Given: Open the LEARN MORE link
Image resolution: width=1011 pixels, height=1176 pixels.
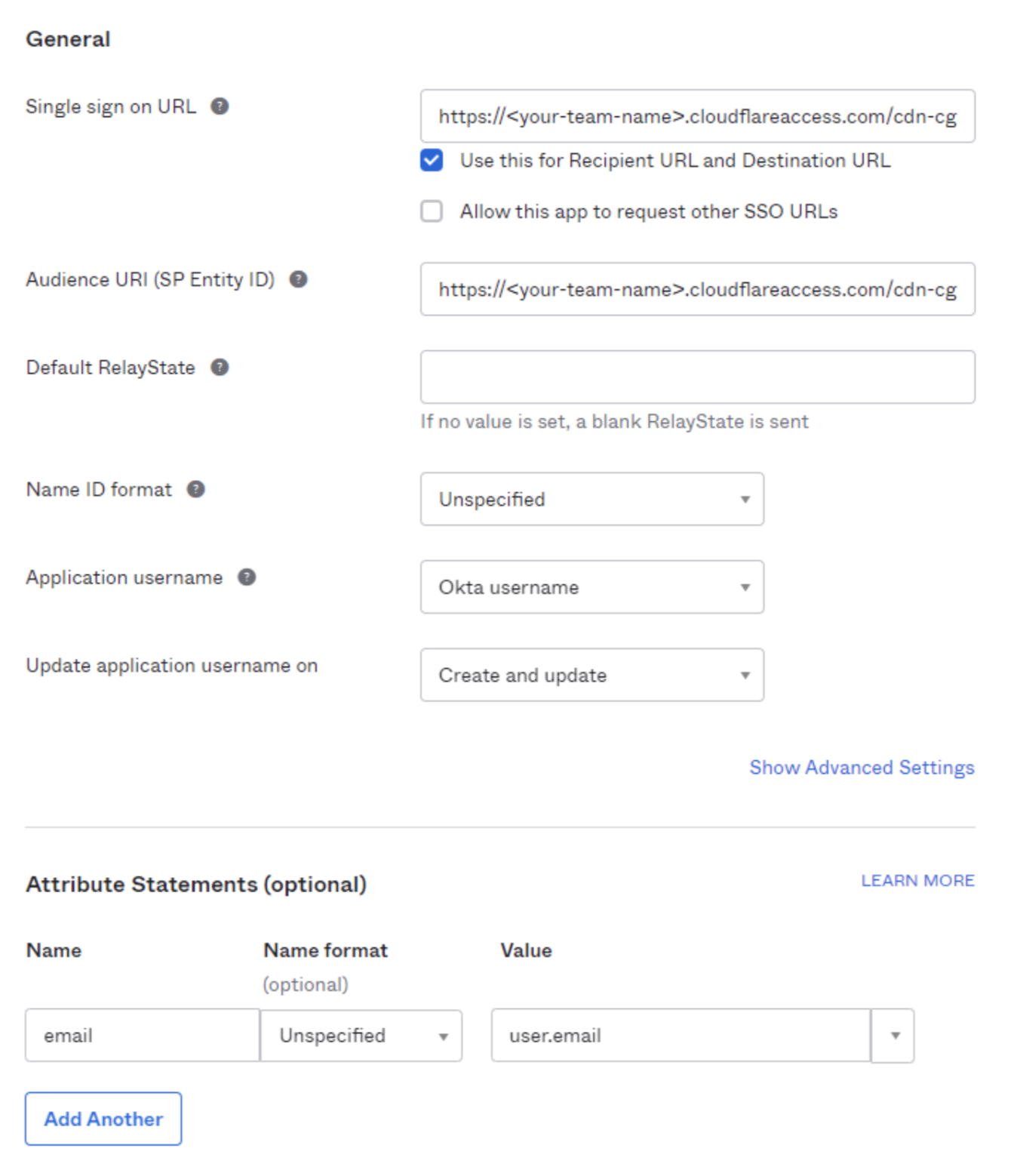Looking at the screenshot, I should 919,880.
